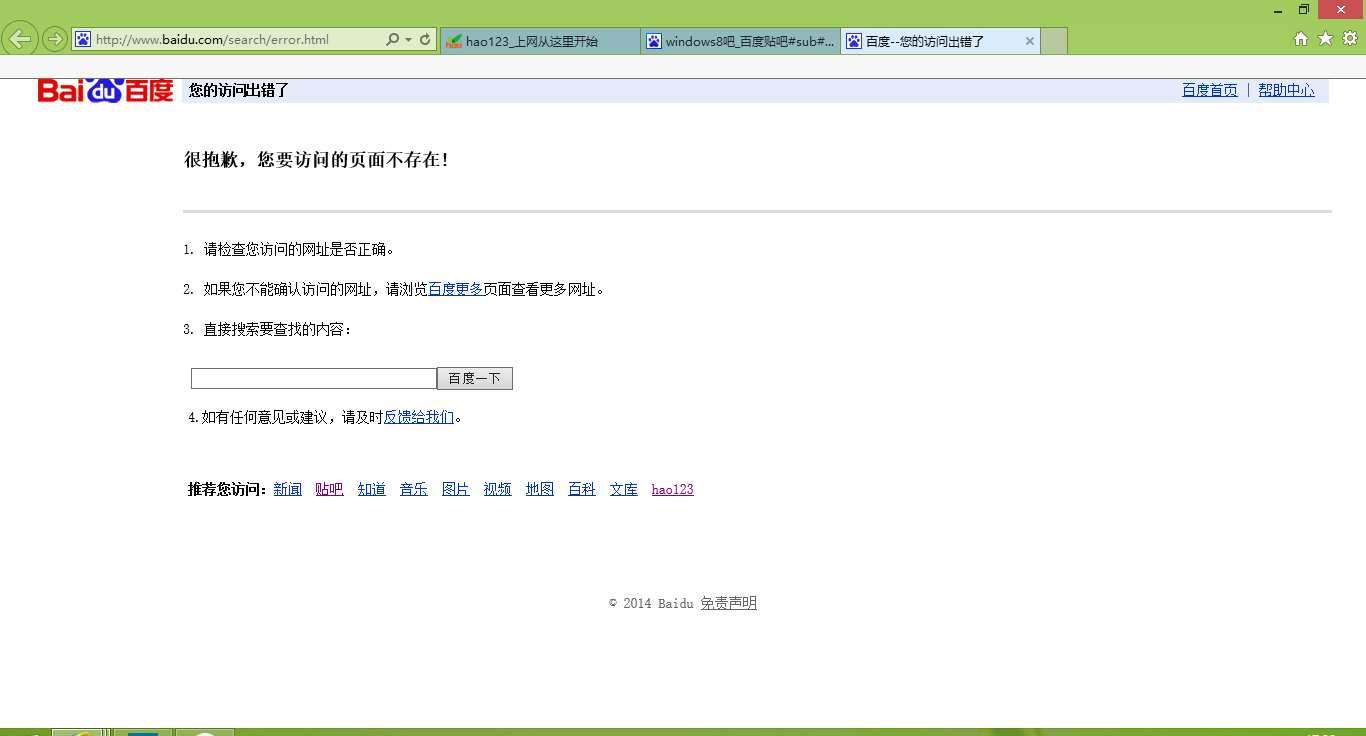Open the 地图 recommended link
This screenshot has width=1366, height=736.
[x=540, y=489]
